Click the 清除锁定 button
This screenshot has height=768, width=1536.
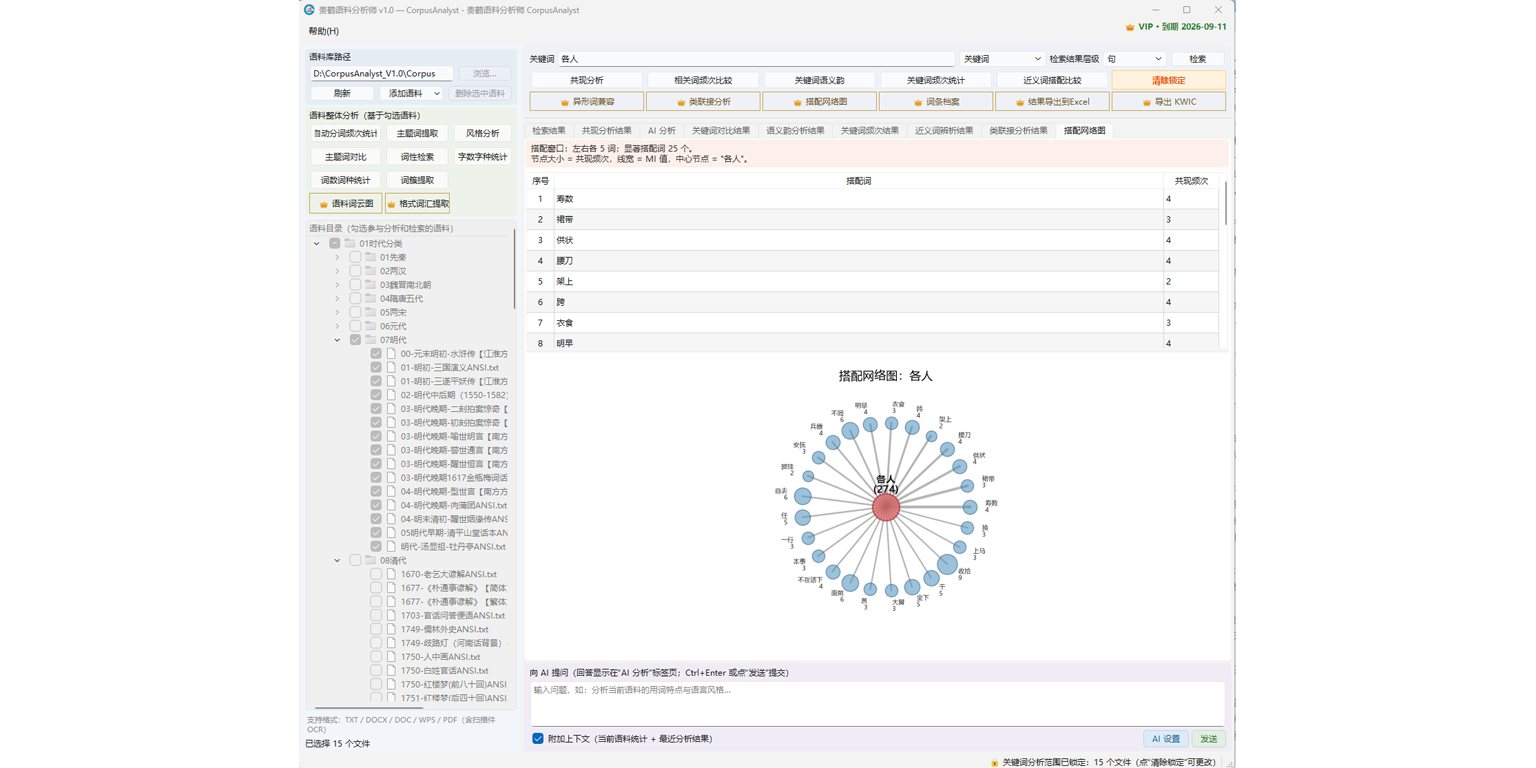[1168, 80]
